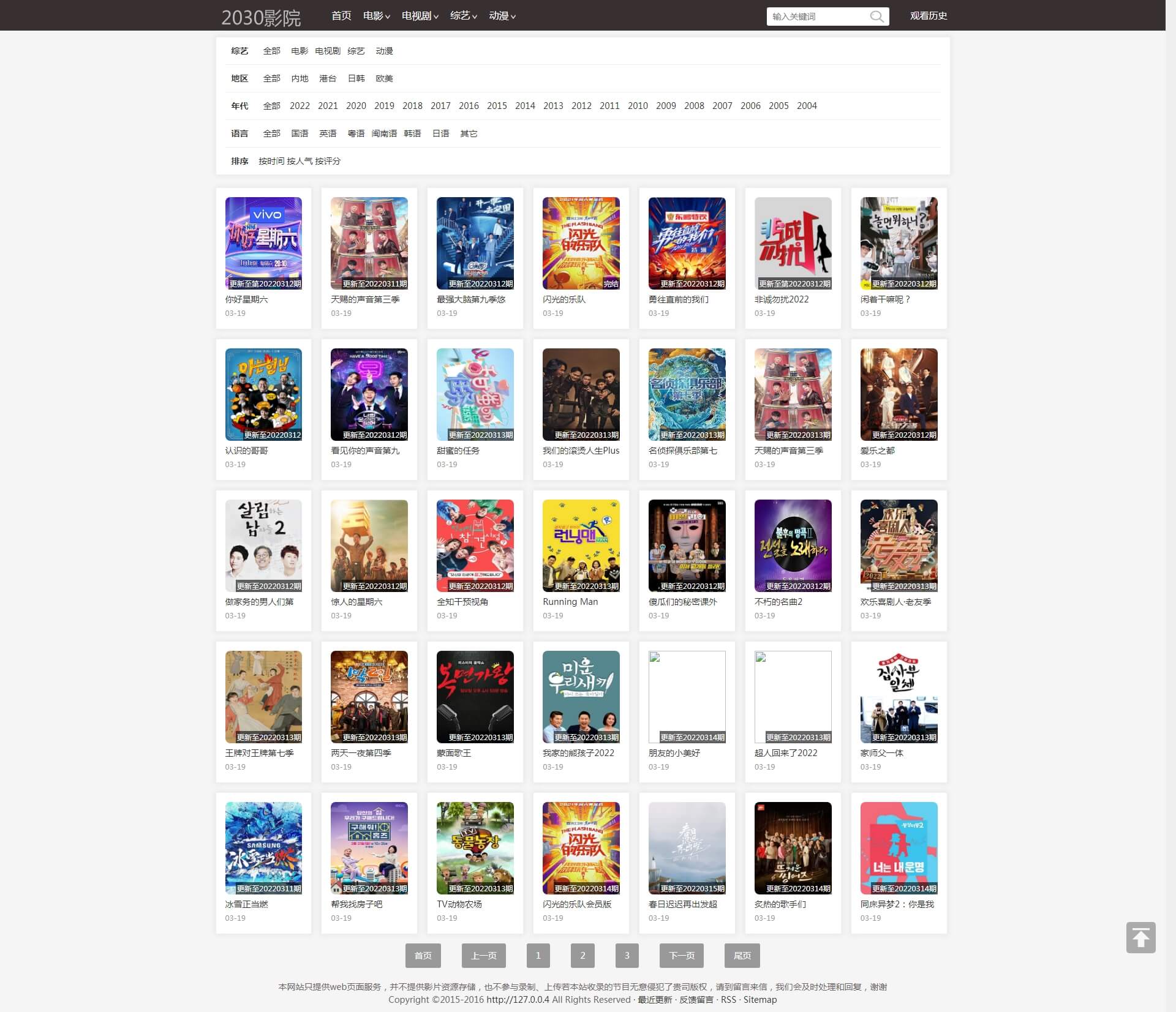Click page 2 number link

583,955
